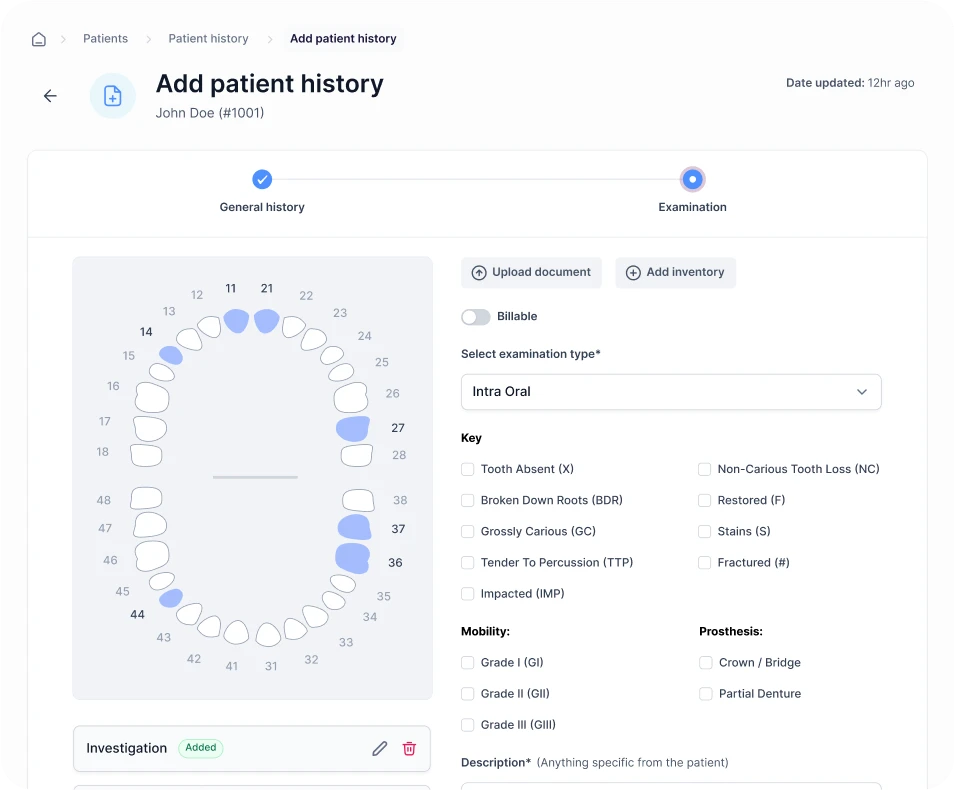
Task: Tick the Fractured (#) checkbox
Action: (705, 563)
